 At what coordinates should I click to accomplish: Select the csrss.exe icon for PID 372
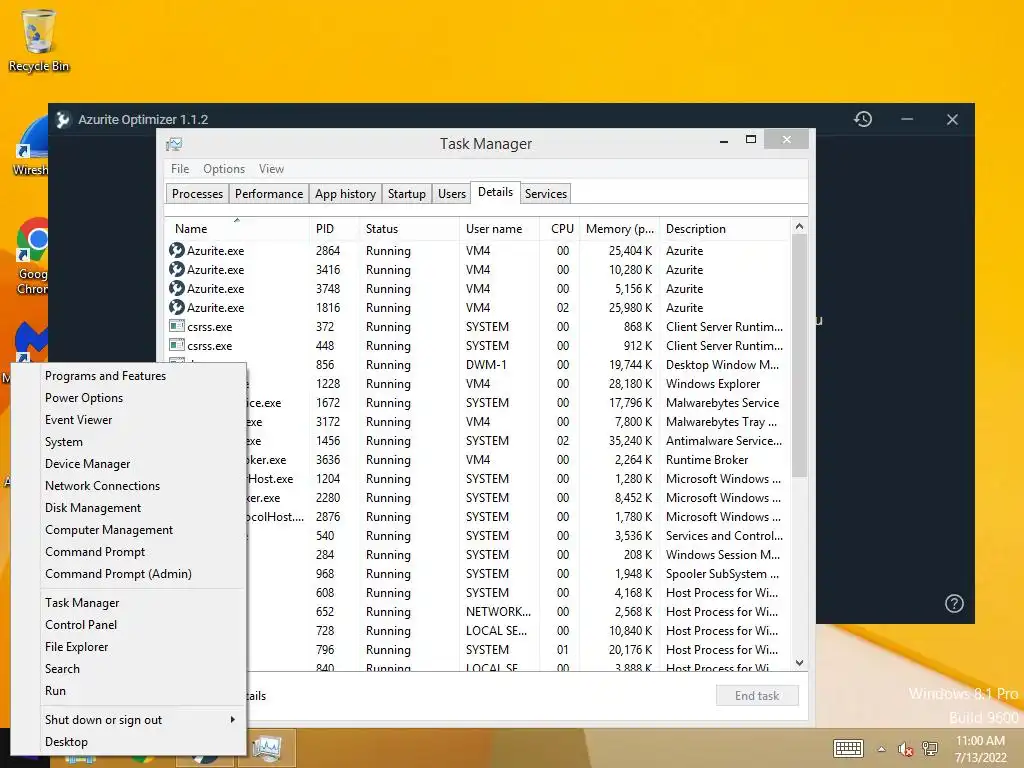pos(176,326)
